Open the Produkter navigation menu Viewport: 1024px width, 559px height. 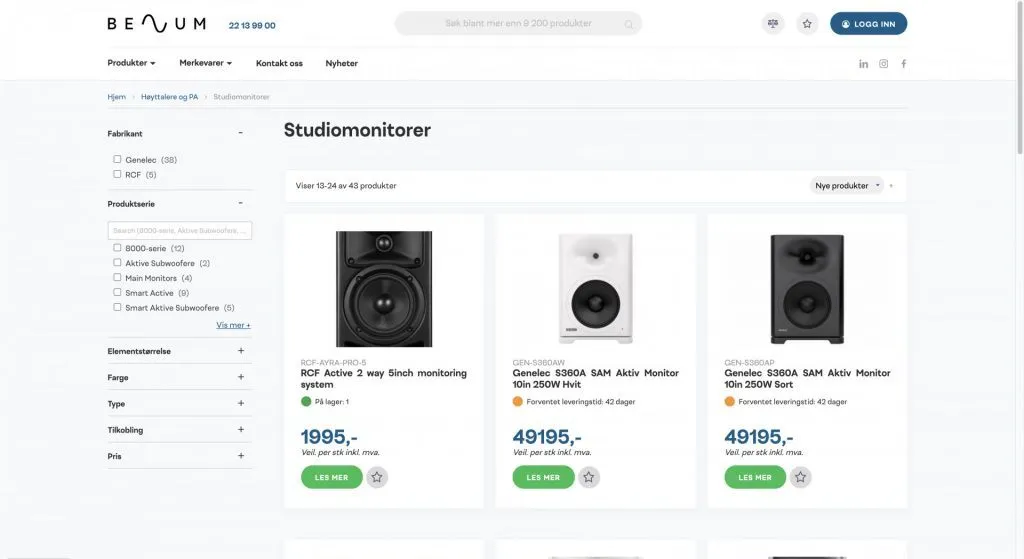131,63
